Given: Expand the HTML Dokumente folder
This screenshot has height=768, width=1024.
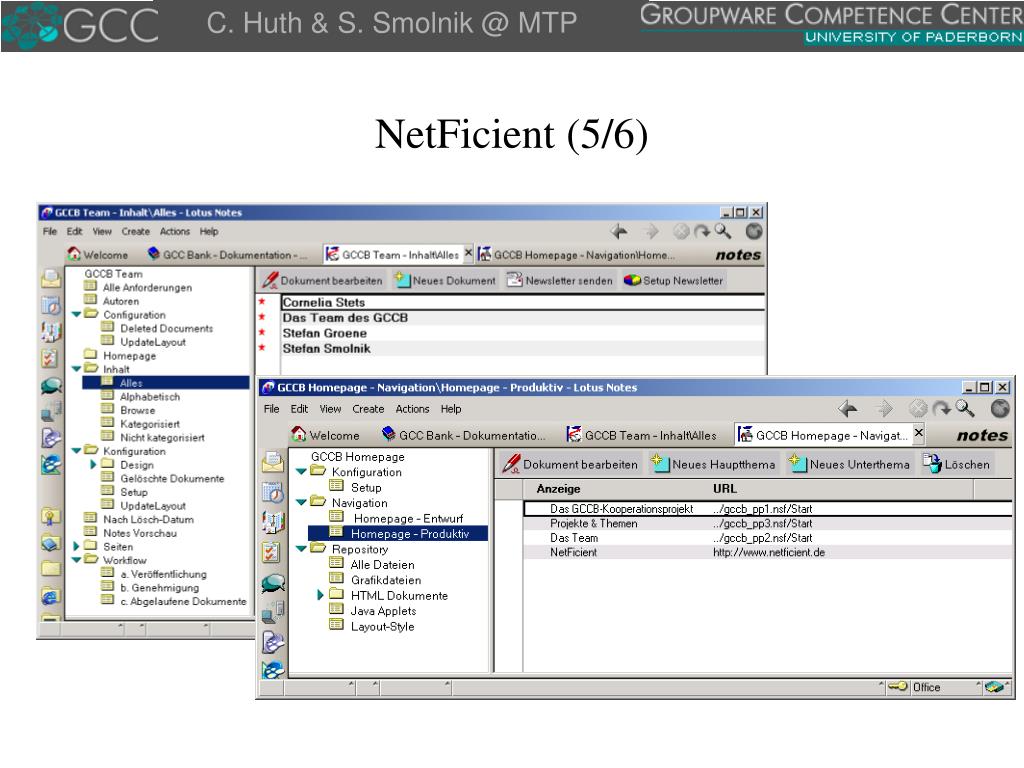Looking at the screenshot, I should click(320, 595).
